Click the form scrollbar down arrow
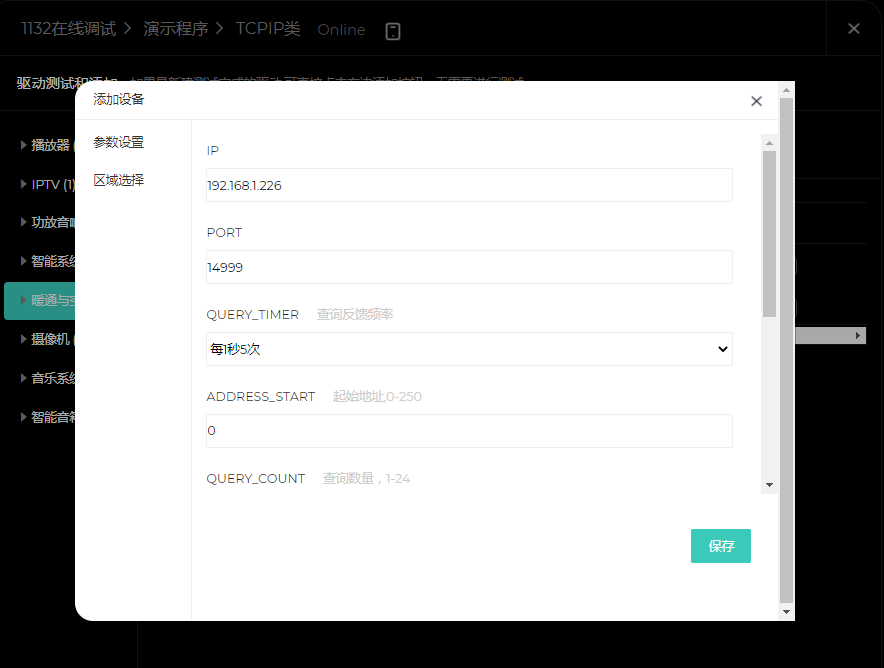The width and height of the screenshot is (884, 668). [x=769, y=485]
